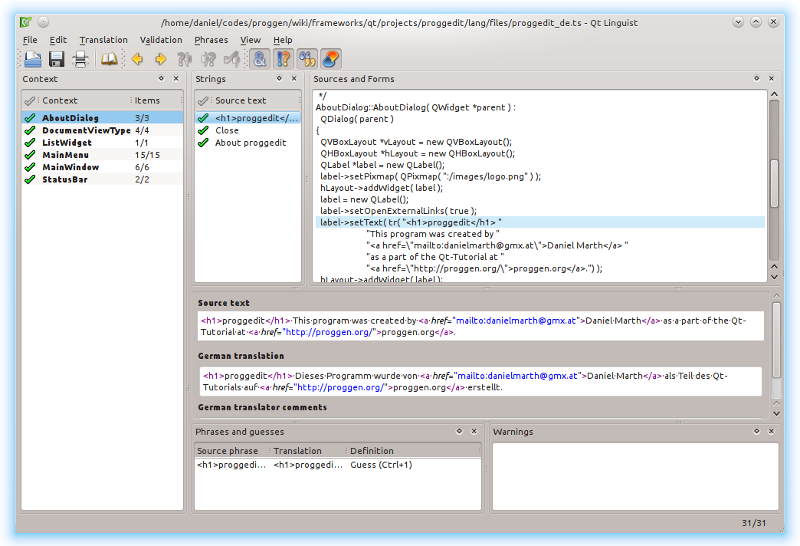Select the MainMenu context
Viewport: 800px width, 546px height.
pyautogui.click(x=65, y=155)
